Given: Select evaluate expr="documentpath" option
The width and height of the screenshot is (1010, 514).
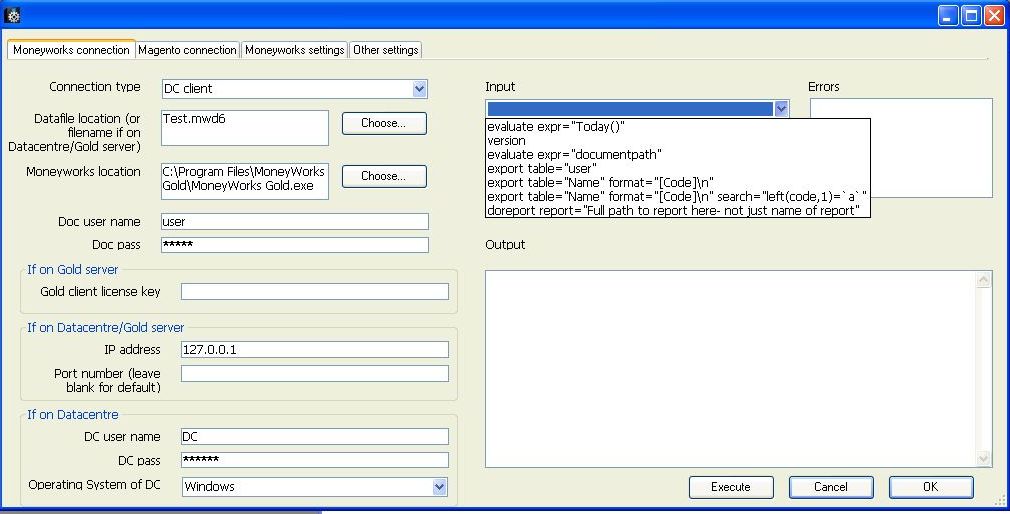Looking at the screenshot, I should [x=678, y=155].
